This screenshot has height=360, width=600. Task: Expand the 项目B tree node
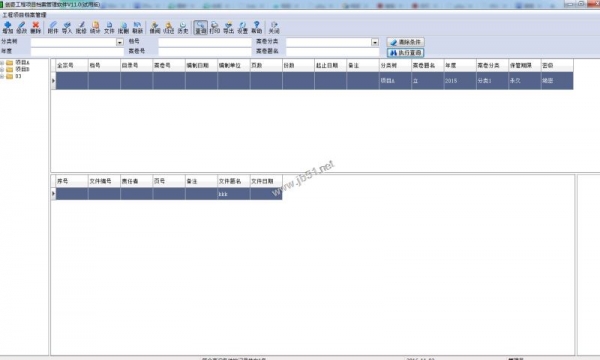pyautogui.click(x=2, y=69)
